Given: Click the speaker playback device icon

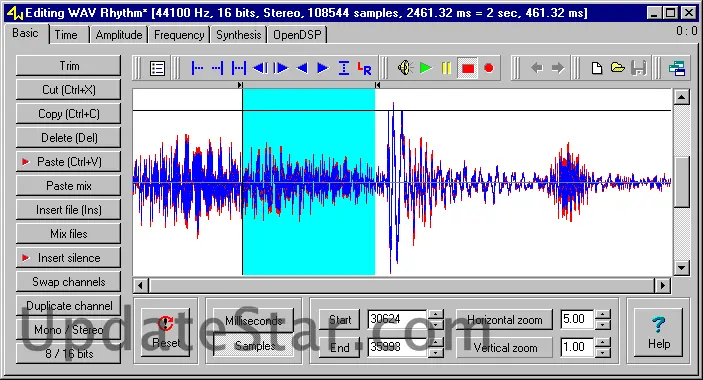Looking at the screenshot, I should click(405, 68).
